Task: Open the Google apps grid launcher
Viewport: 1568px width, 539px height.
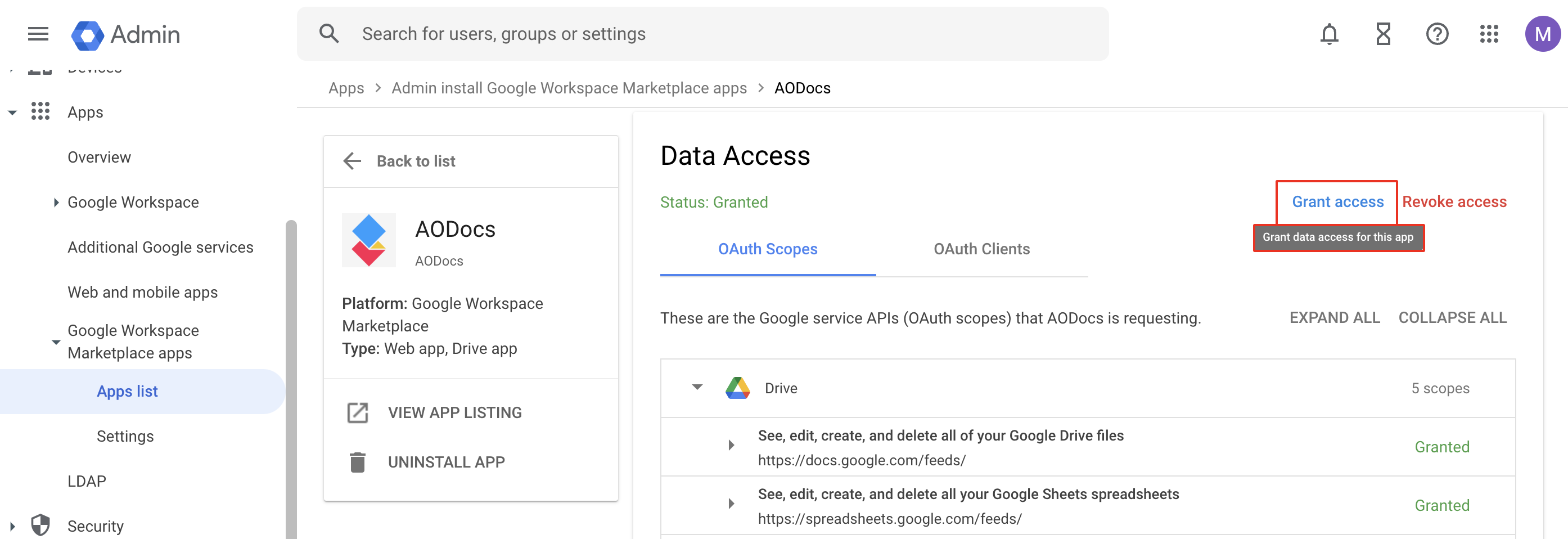Action: (1489, 34)
